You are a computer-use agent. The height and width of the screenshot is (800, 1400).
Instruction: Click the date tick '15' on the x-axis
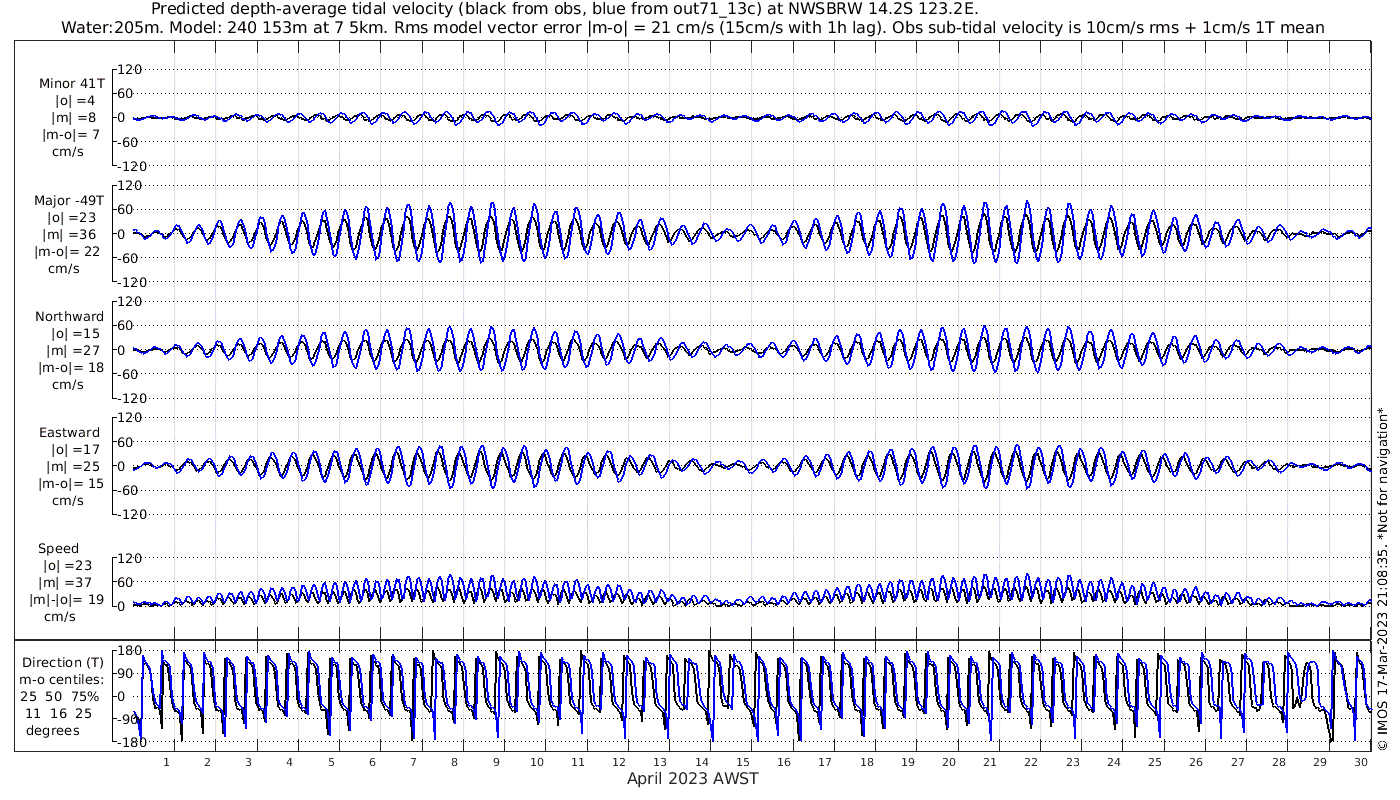point(742,762)
